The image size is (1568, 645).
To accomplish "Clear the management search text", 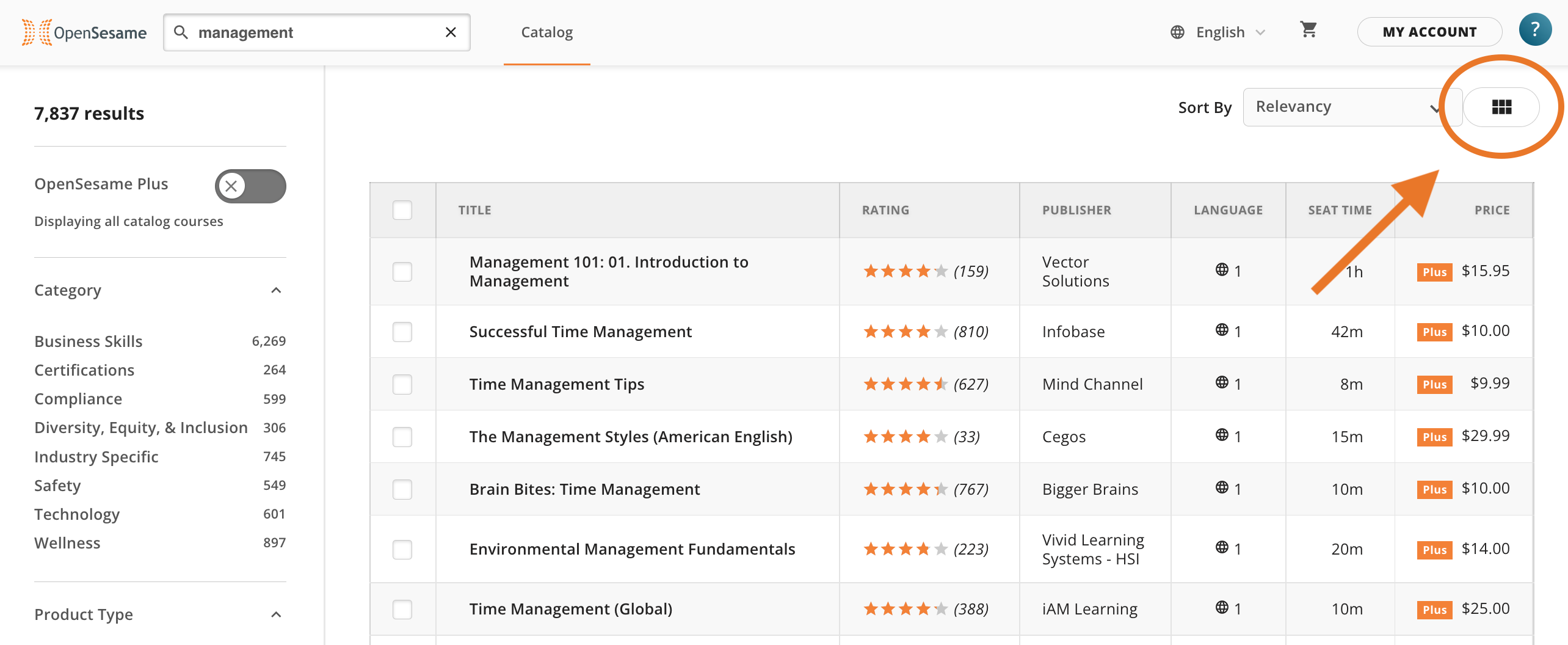I will point(451,32).
